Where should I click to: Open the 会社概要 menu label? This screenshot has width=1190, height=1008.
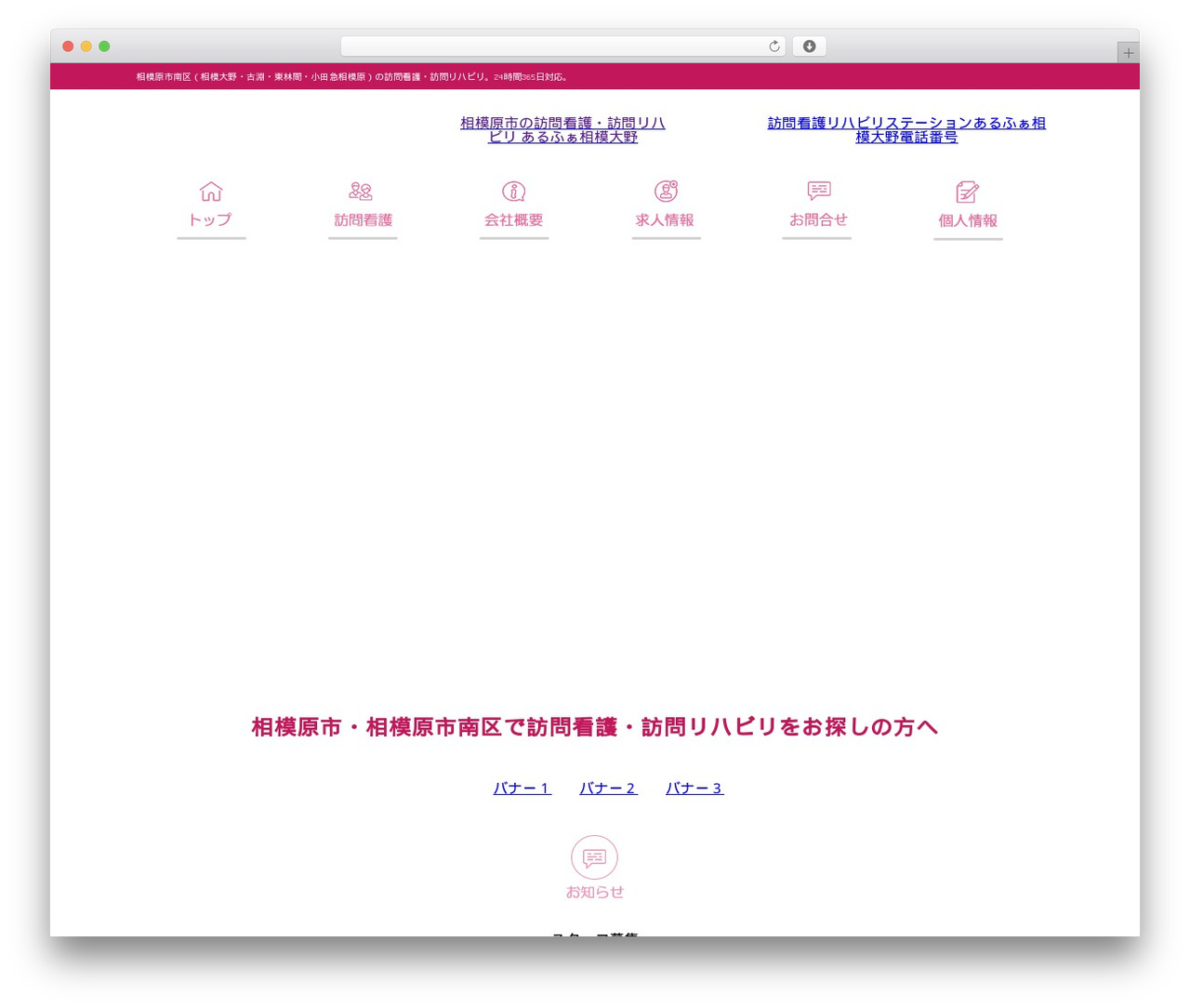513,220
